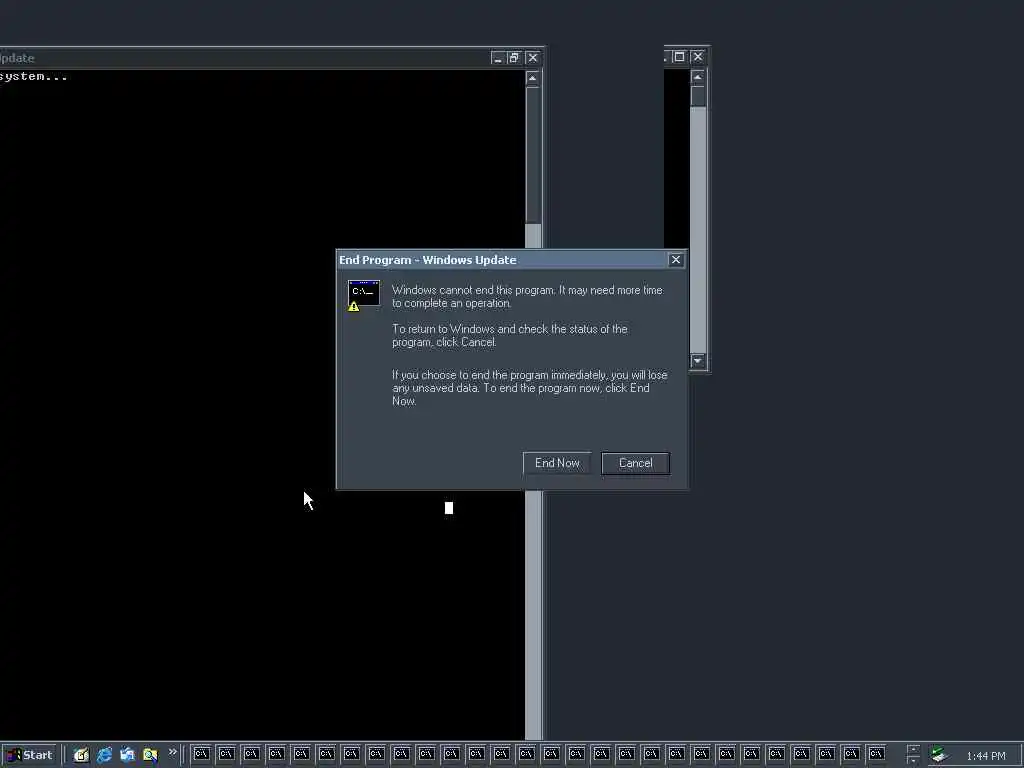
Task: Click the 'If you choose to end' warning paragraph
Action: coord(530,388)
